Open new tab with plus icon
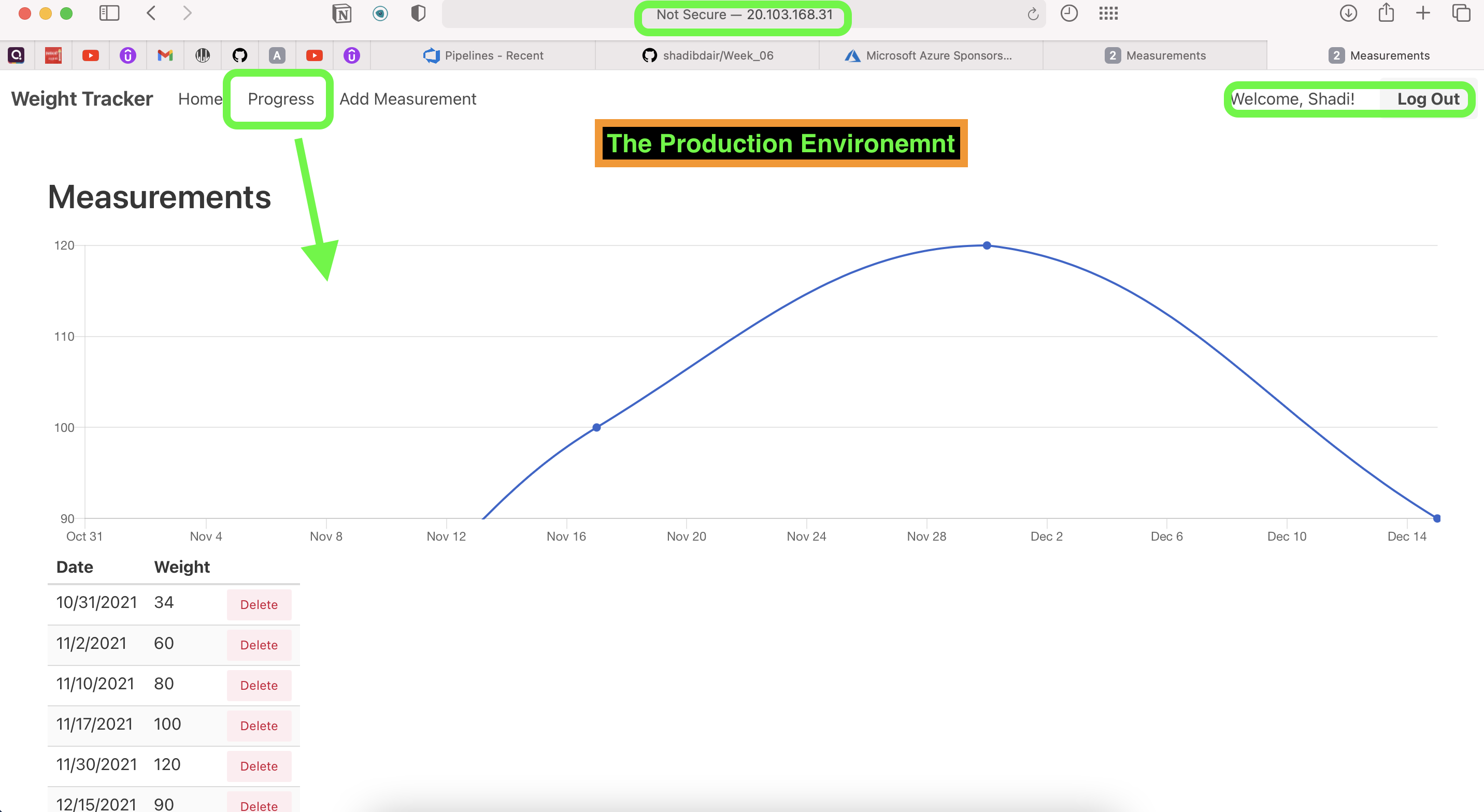 pyautogui.click(x=1422, y=13)
